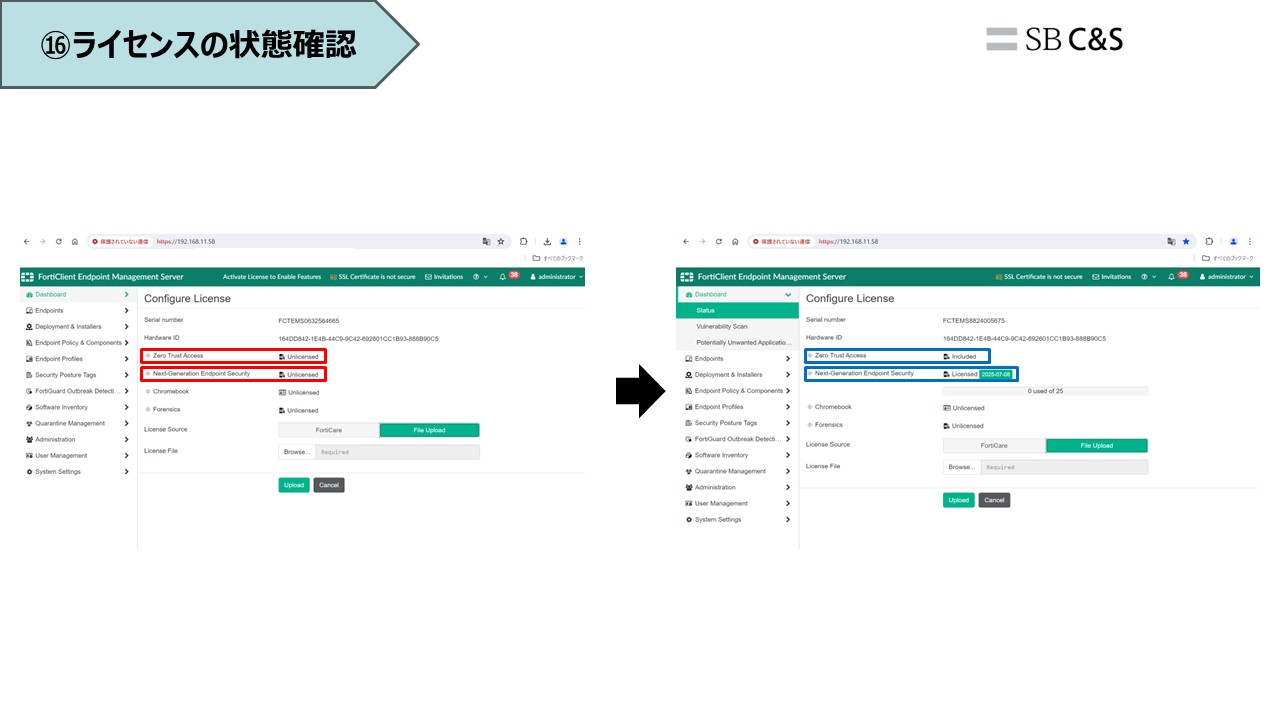This screenshot has width=1280, height=720.
Task: Click the Cancel button in the left screenshot
Action: pyautogui.click(x=329, y=485)
